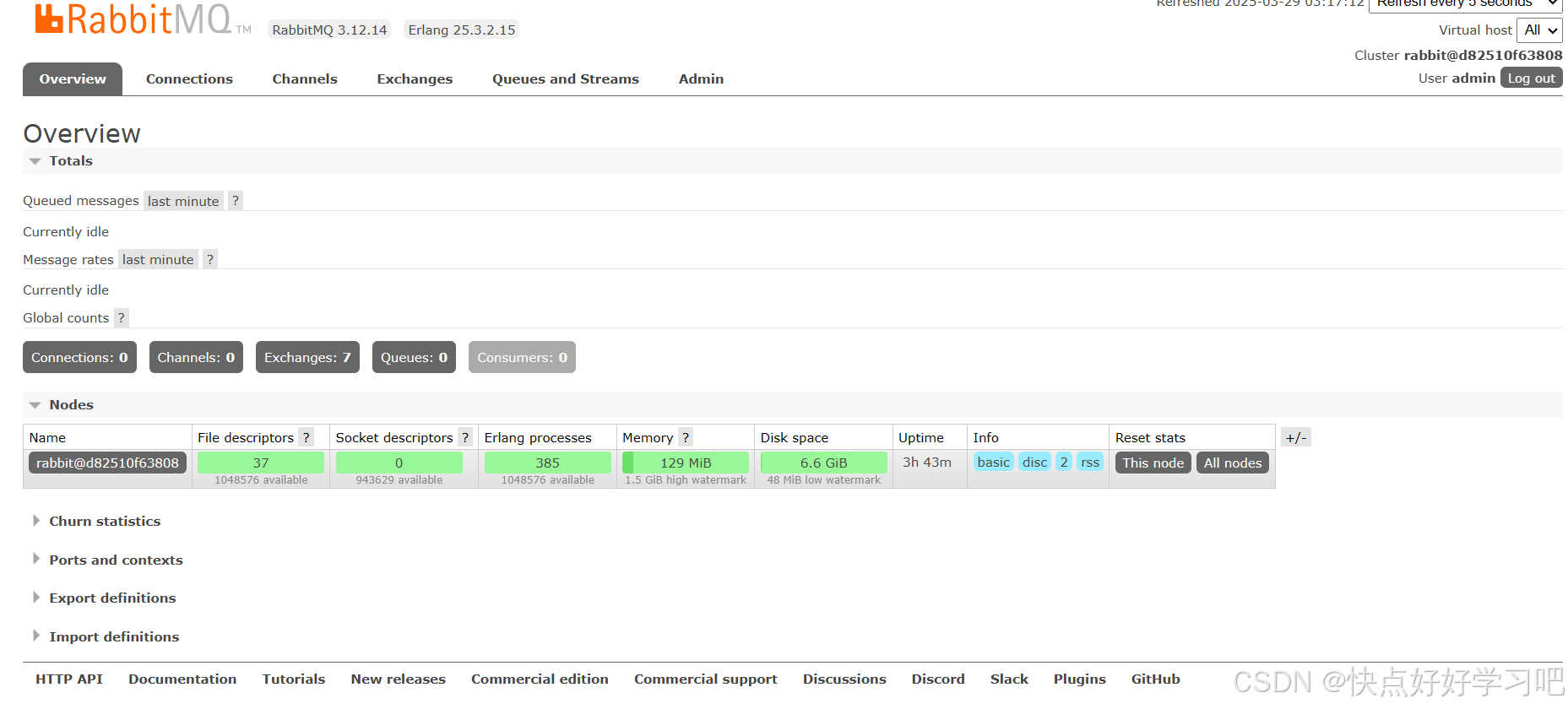Click the File descriptors 37 bar
Image resolution: width=1568 pixels, height=709 pixels.
[261, 463]
